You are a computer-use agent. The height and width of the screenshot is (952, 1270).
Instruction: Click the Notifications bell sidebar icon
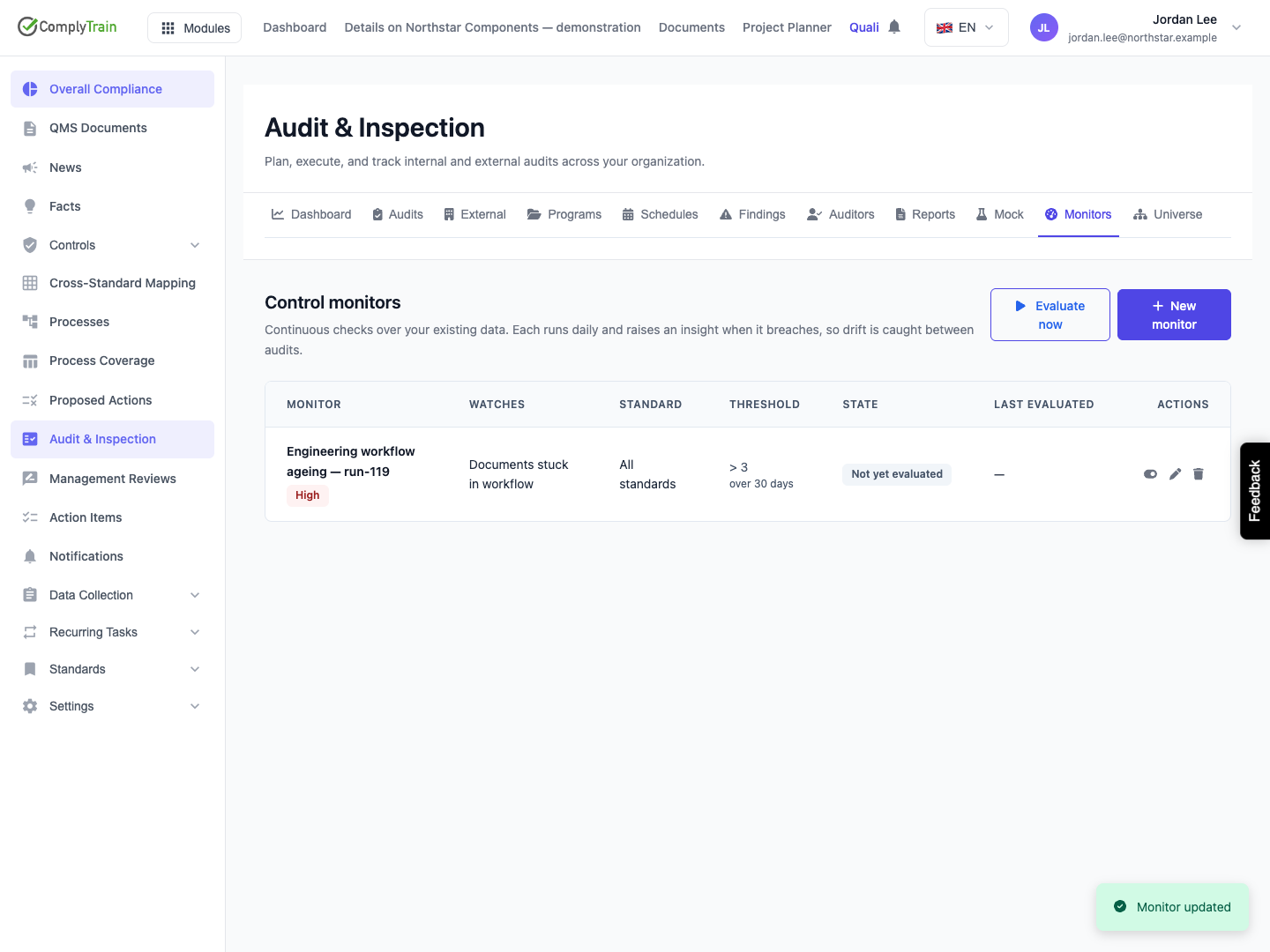[x=30, y=556]
